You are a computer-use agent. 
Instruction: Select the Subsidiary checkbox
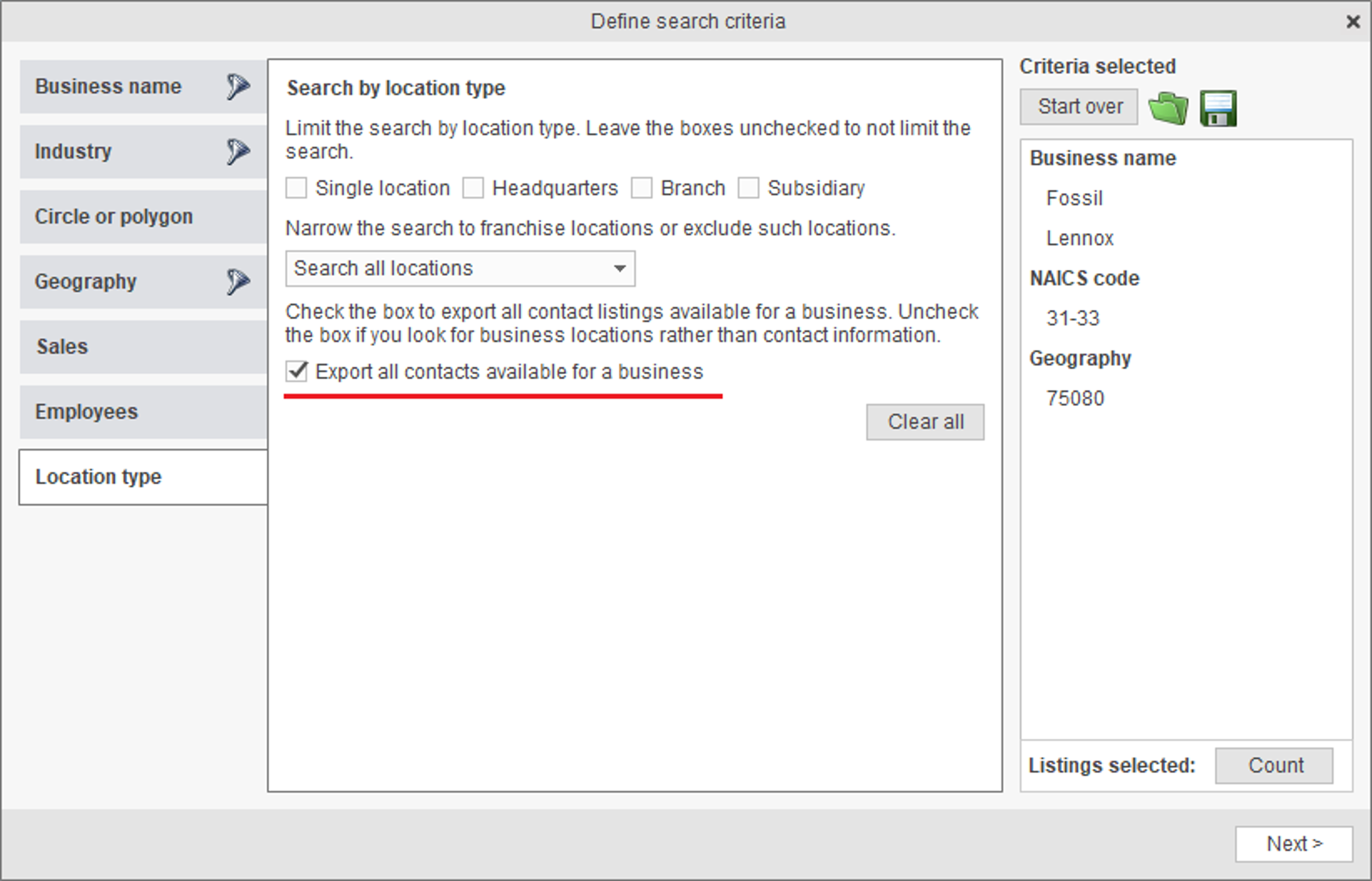point(748,188)
